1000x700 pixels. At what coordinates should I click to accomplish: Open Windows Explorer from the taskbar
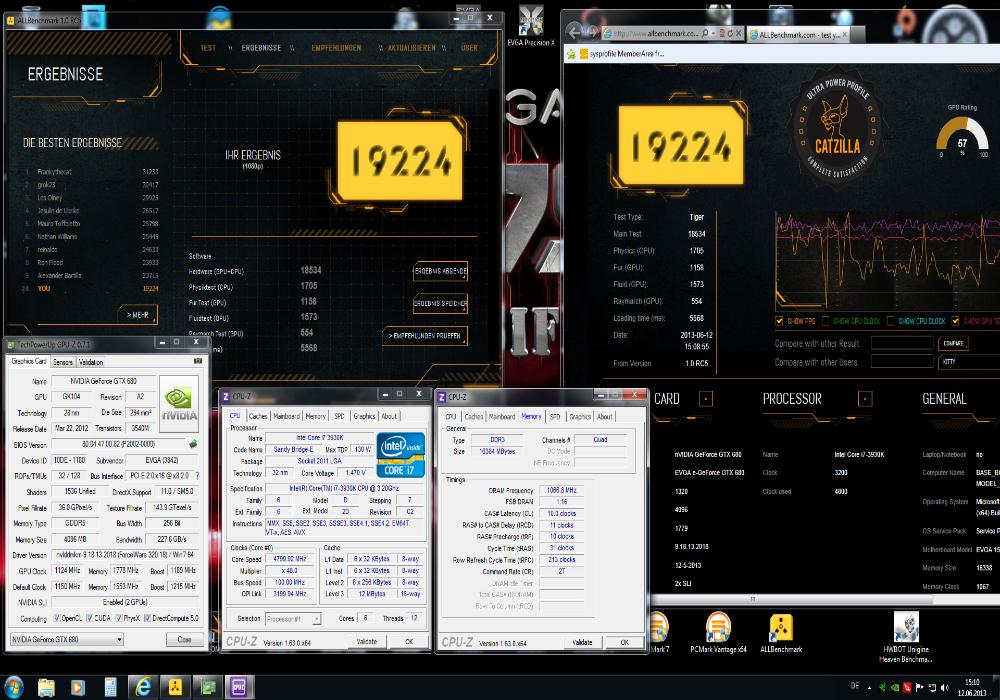(47, 687)
